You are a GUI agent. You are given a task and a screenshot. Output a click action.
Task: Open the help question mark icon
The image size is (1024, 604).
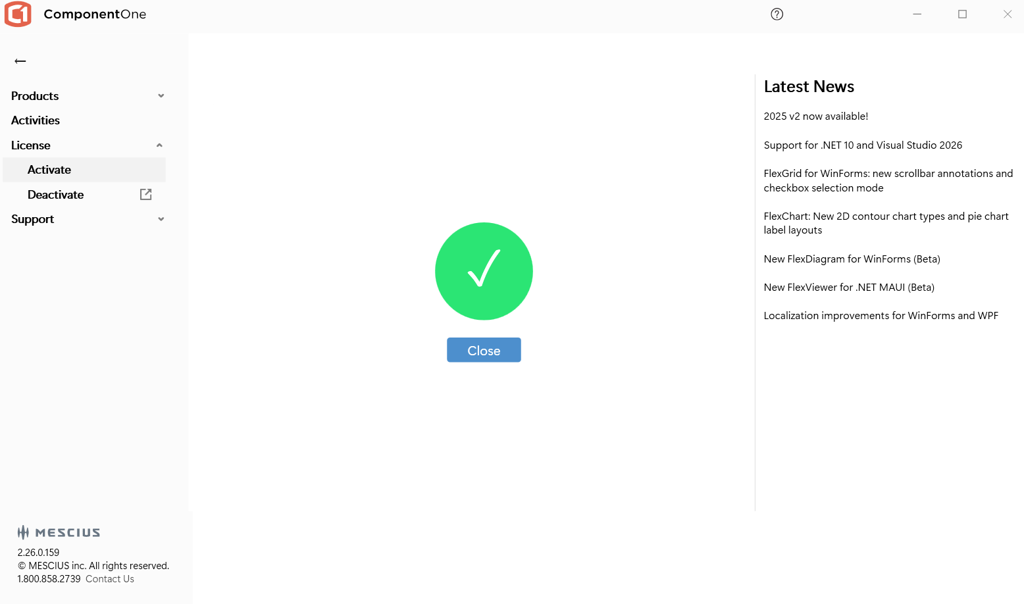pos(777,14)
